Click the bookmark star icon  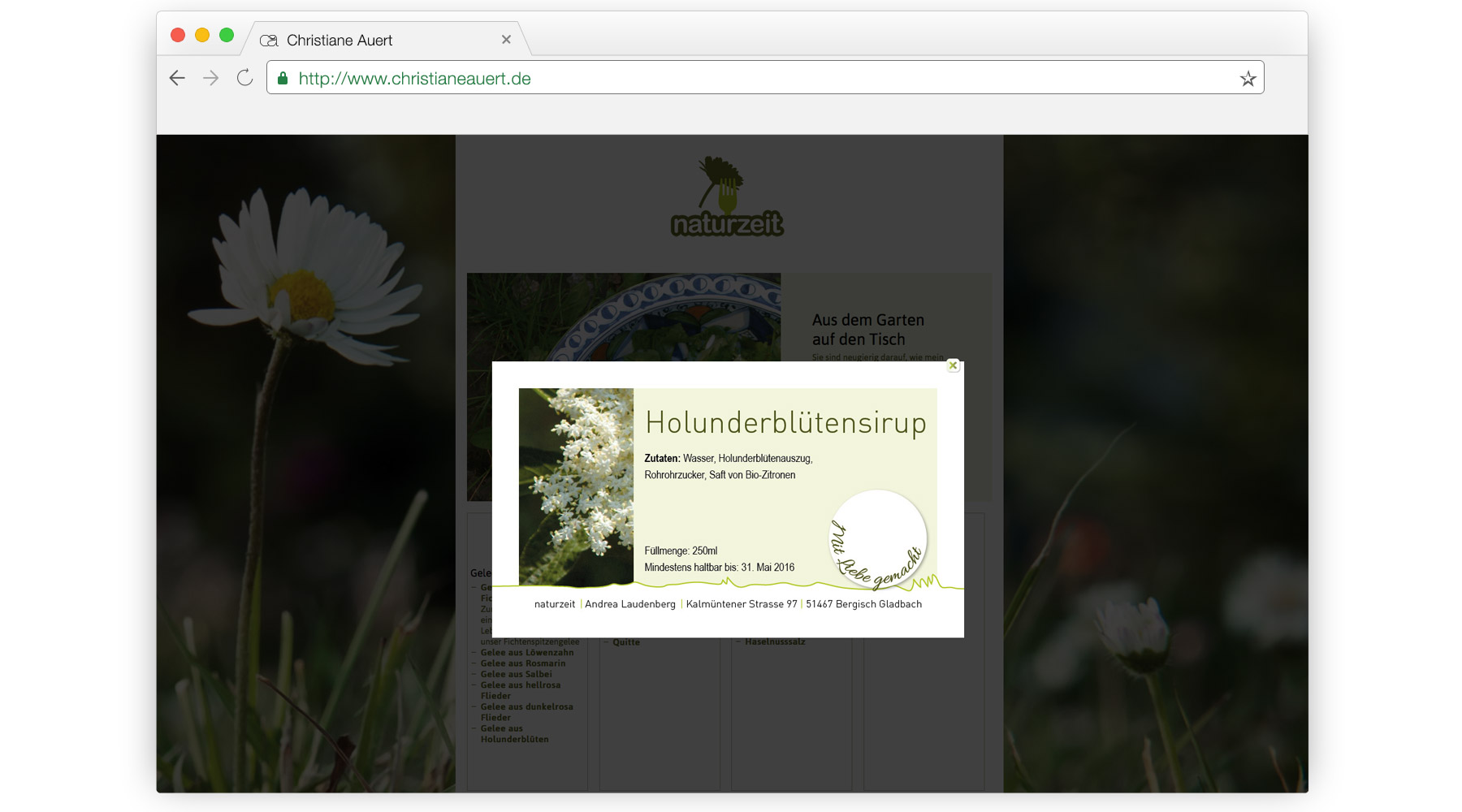(1247, 77)
